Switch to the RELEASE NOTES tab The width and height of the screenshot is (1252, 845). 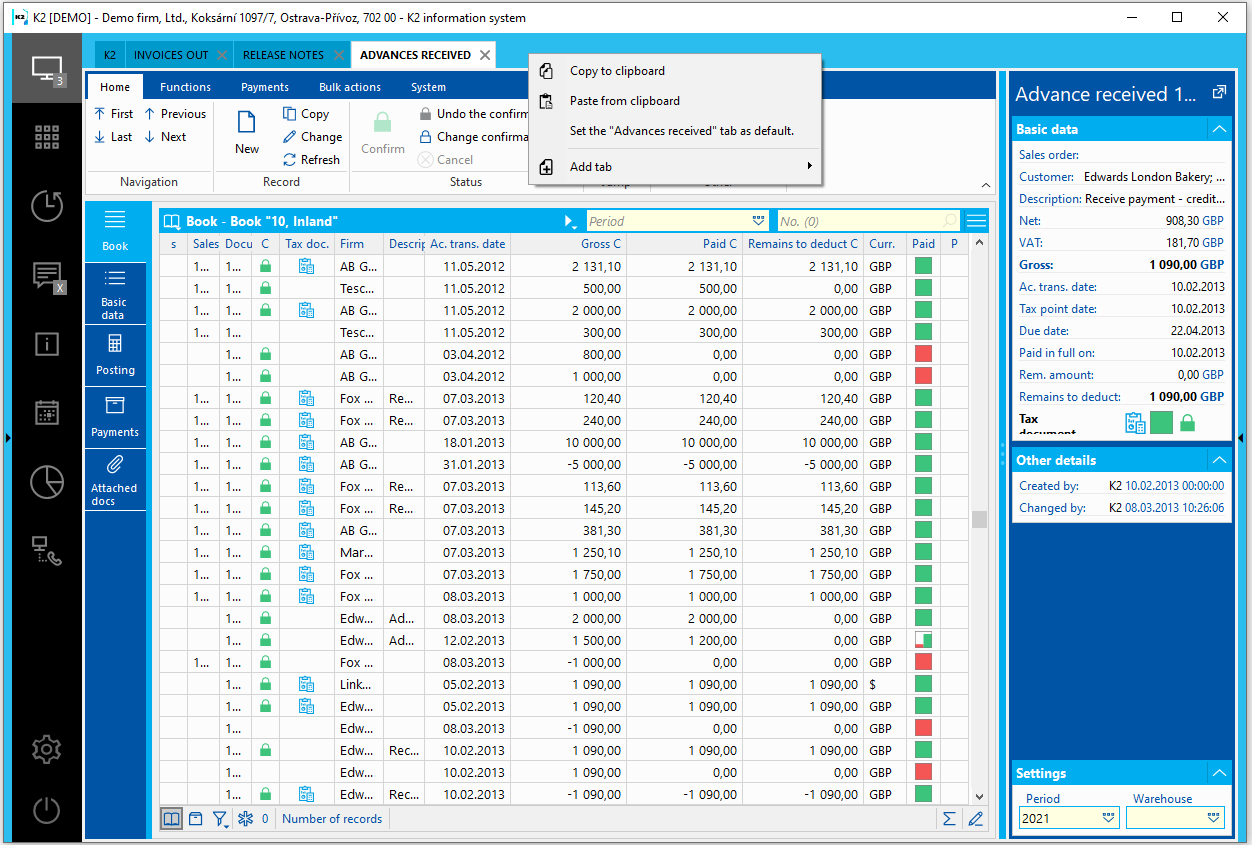click(283, 55)
